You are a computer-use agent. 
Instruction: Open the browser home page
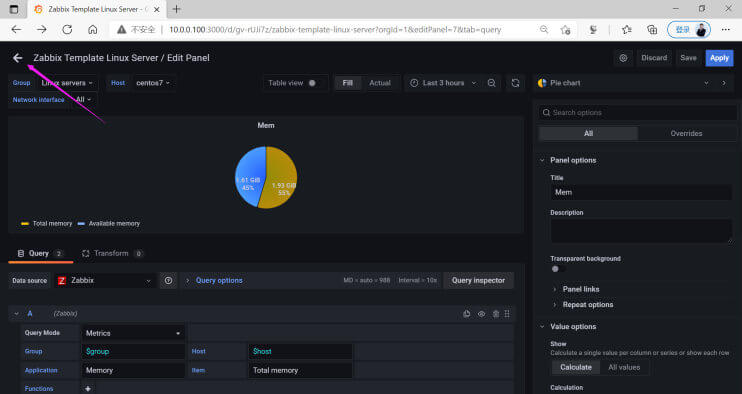coord(93,29)
